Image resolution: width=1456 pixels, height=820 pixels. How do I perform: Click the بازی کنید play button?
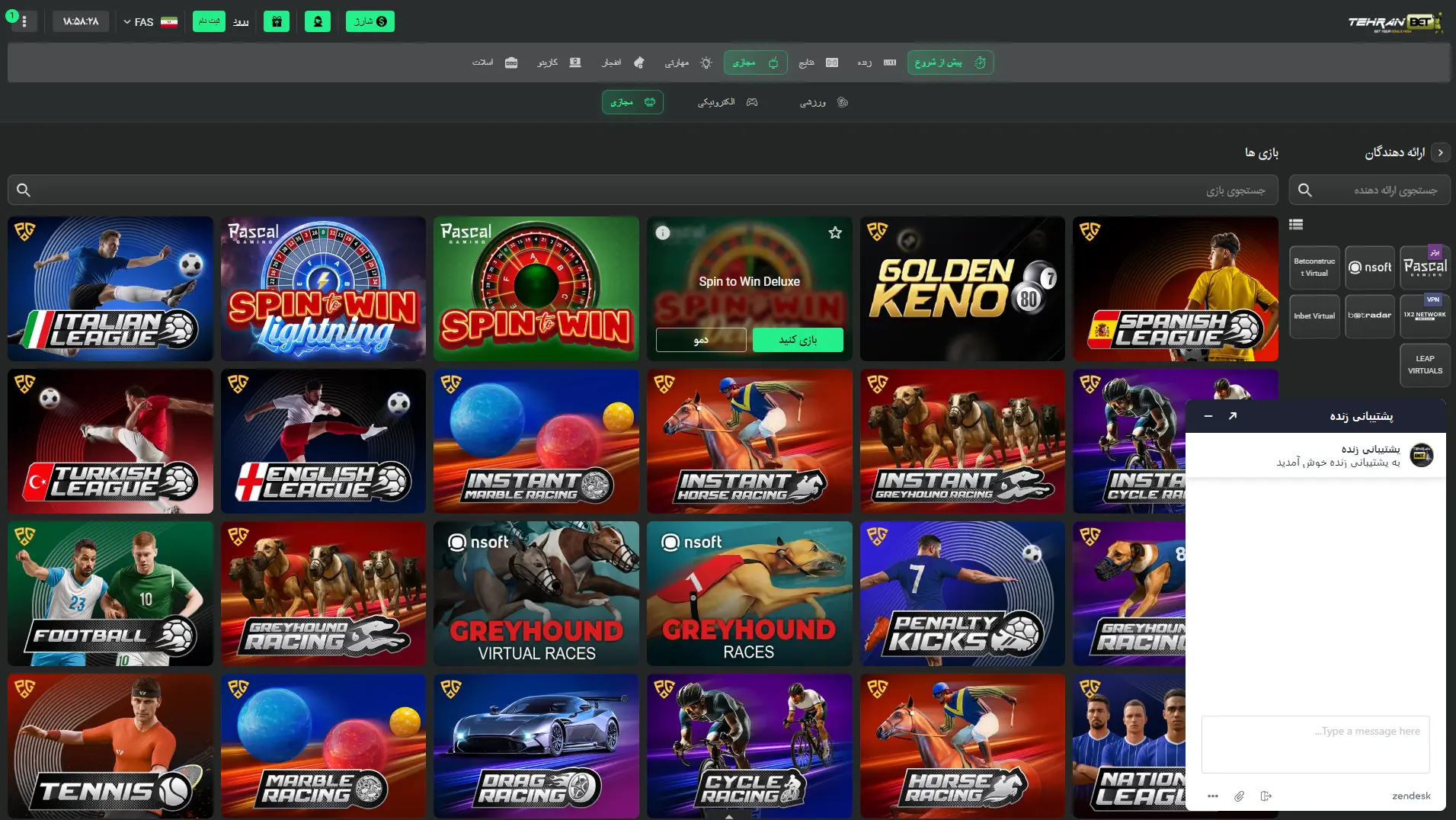tap(798, 340)
